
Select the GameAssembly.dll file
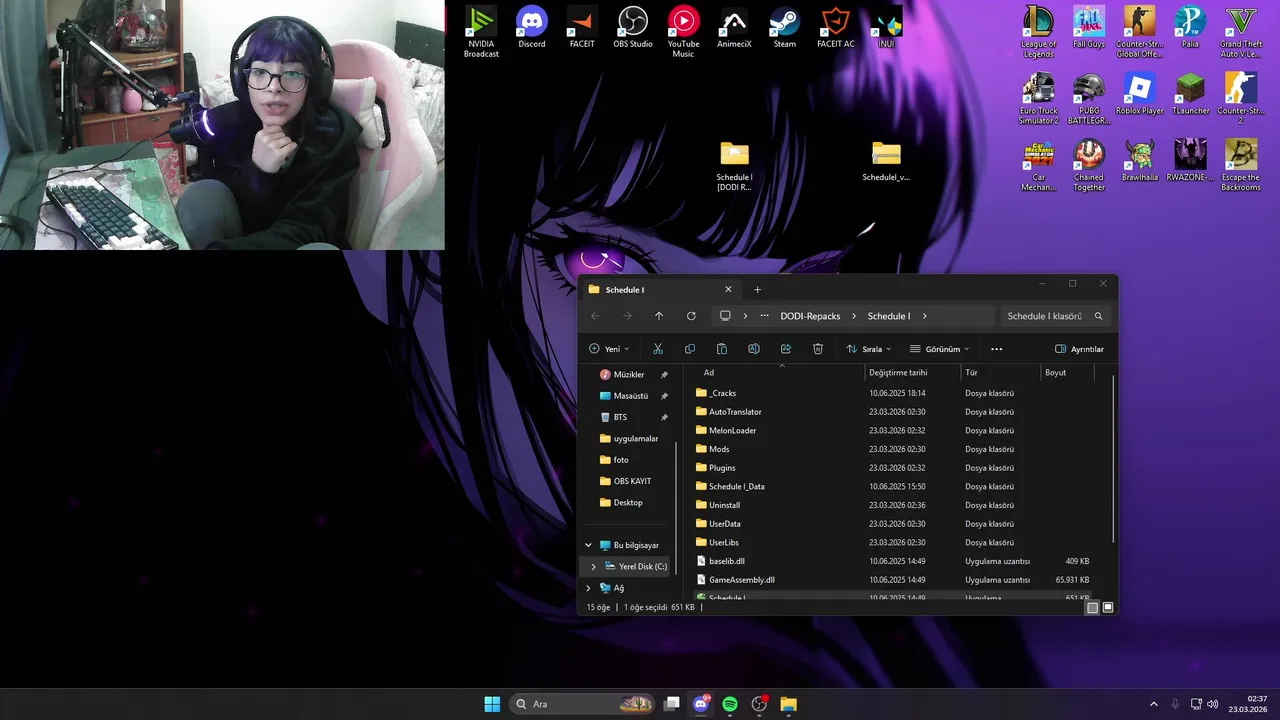point(900,580)
